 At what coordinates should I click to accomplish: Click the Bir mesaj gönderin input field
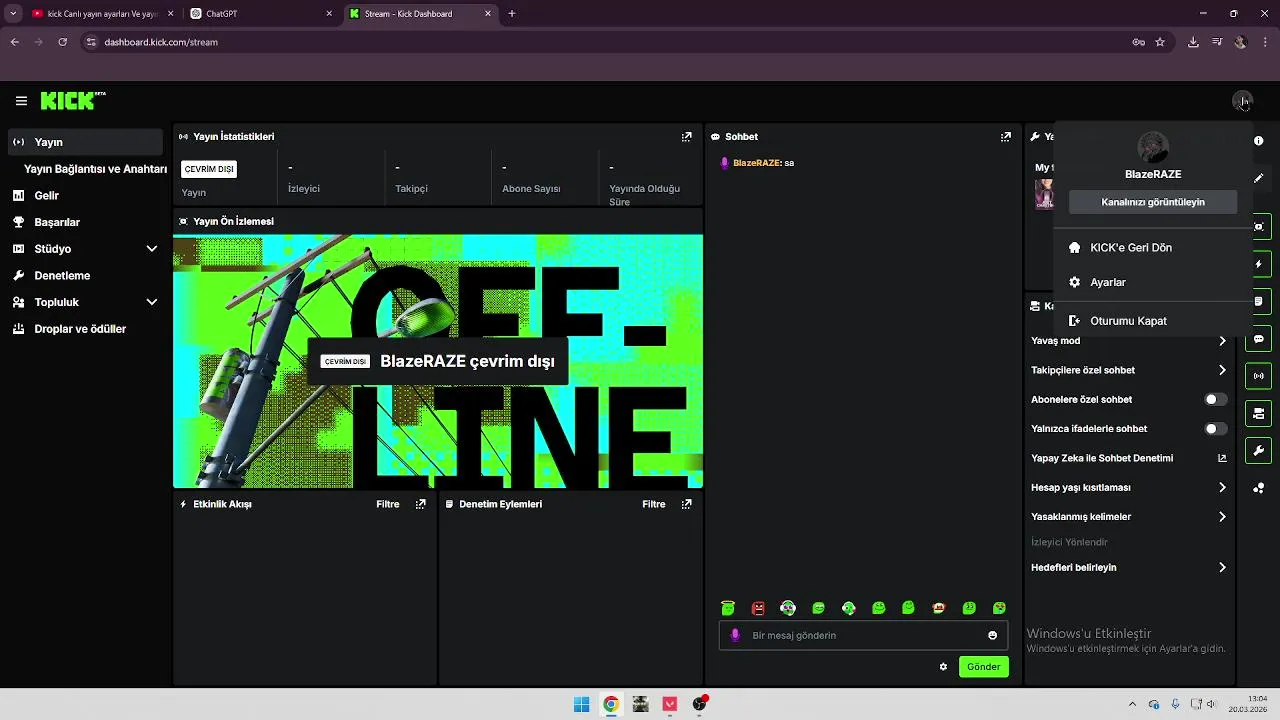coord(863,635)
